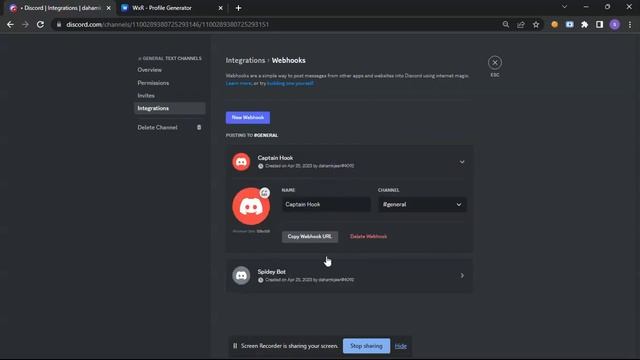Screen dimensions: 640x360
Task: Click the blue screen recorder extension icon
Action: coord(569,24)
